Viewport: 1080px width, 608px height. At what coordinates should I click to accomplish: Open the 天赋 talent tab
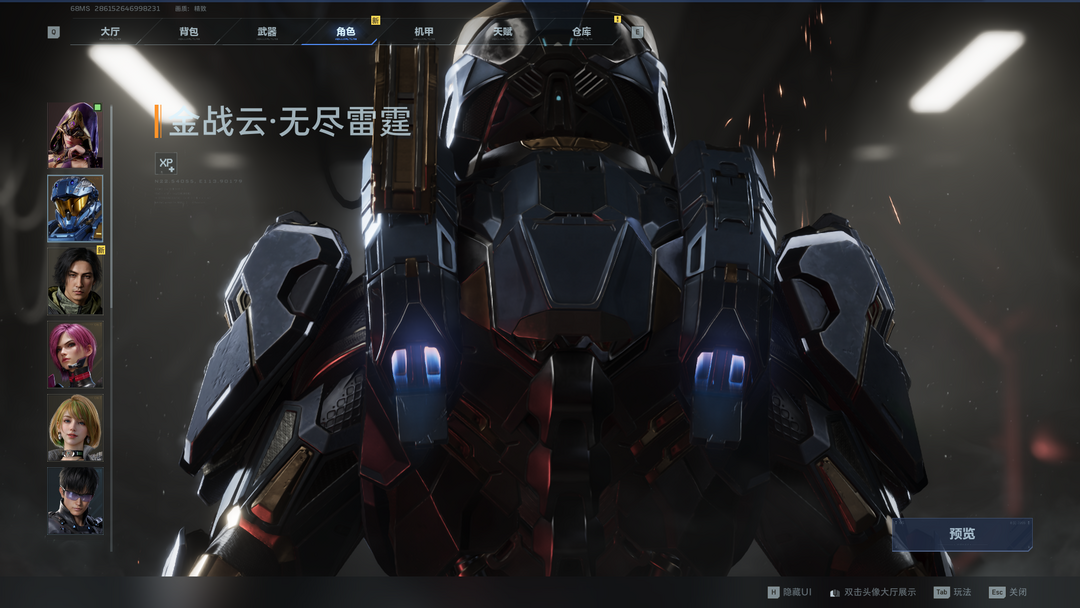(502, 32)
